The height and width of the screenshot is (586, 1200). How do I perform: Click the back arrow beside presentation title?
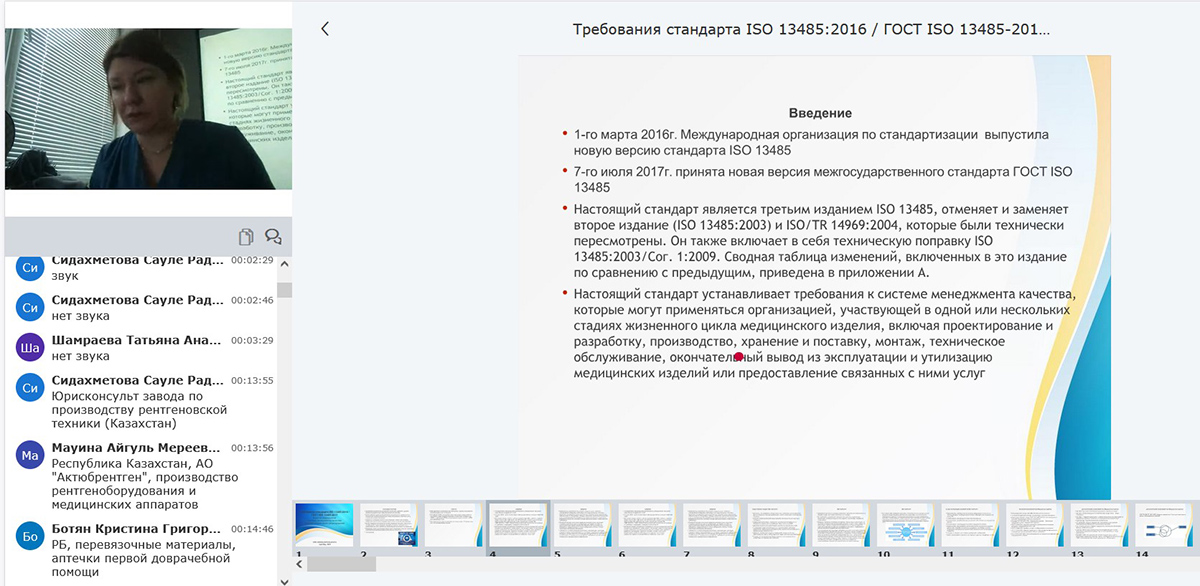[x=325, y=29]
